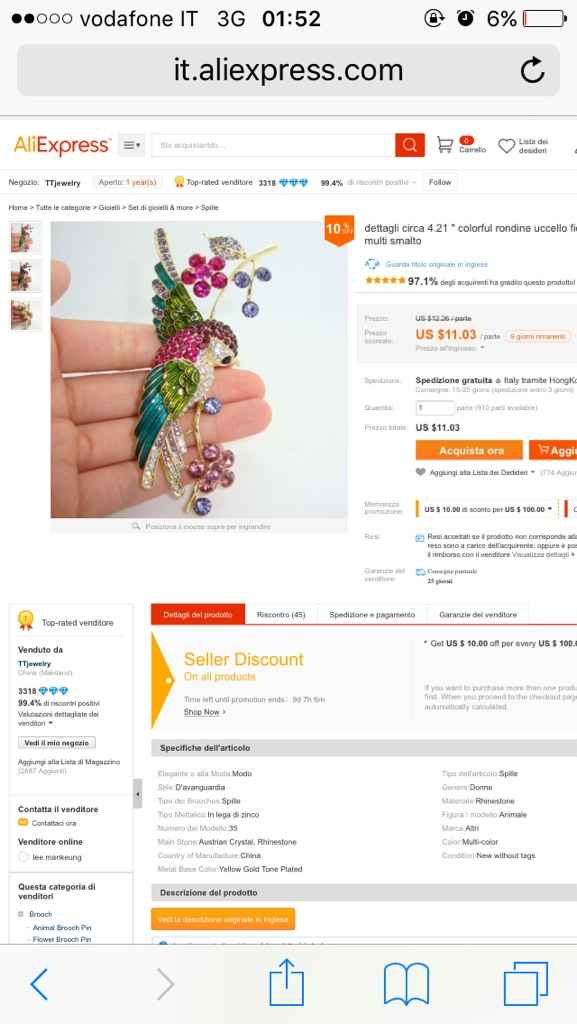Go back with Safari back arrow
The image size is (577, 1024).
[39, 984]
